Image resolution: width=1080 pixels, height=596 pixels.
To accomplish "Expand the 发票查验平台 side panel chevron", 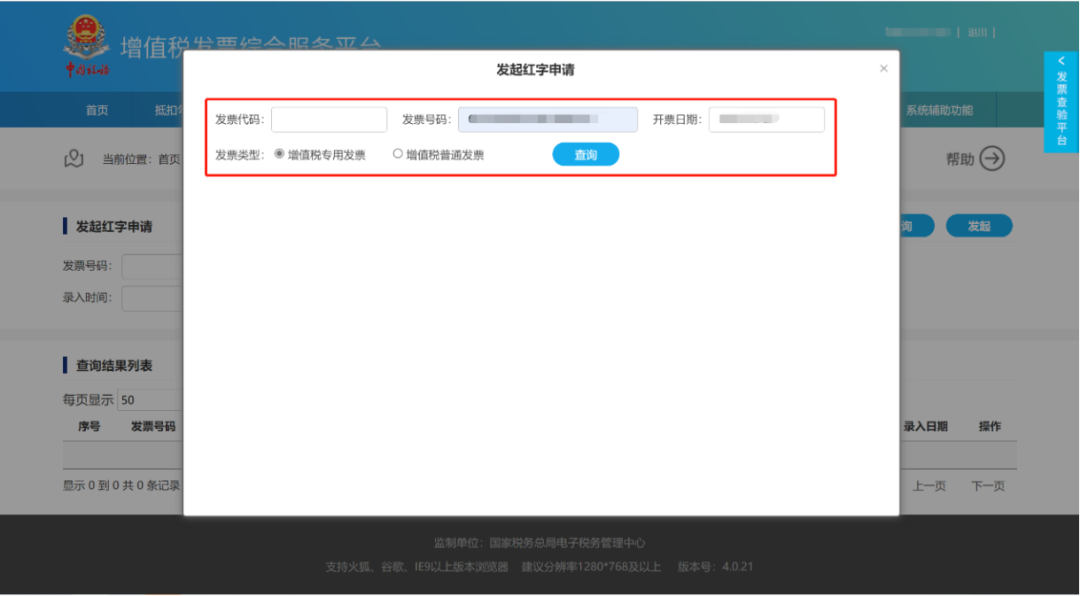I will tap(1061, 61).
